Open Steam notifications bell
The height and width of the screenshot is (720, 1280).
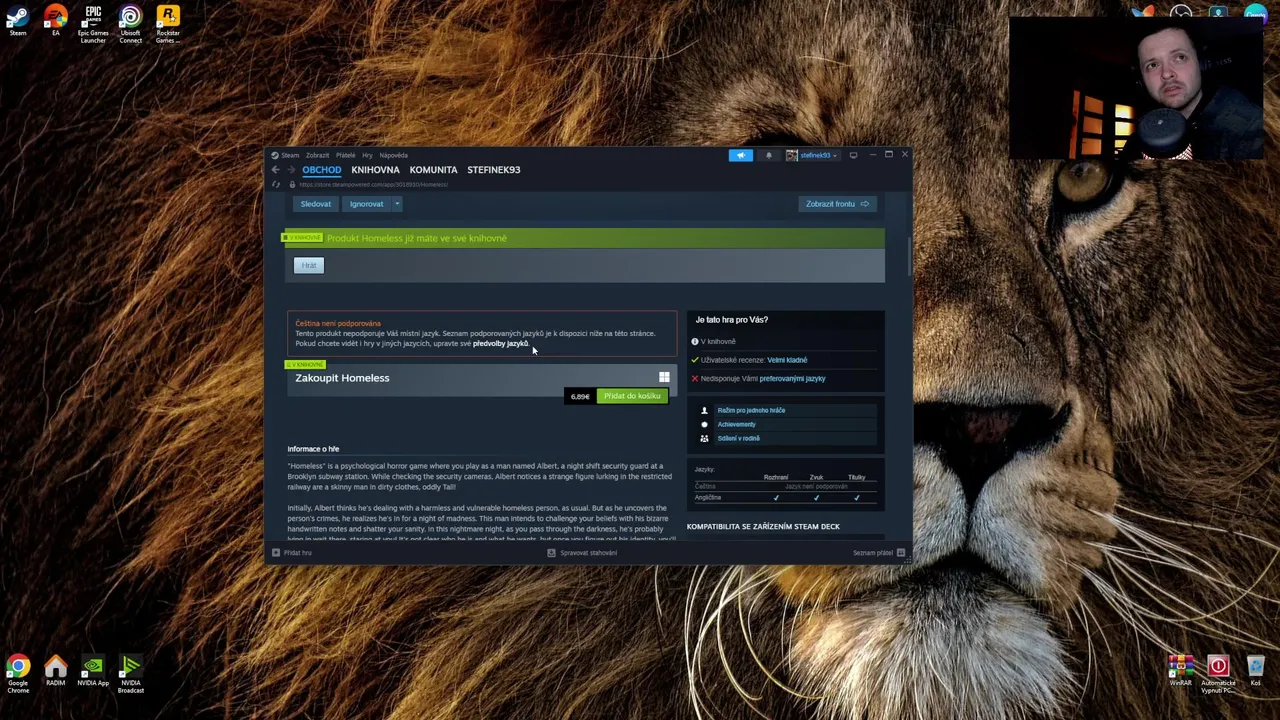coord(769,155)
